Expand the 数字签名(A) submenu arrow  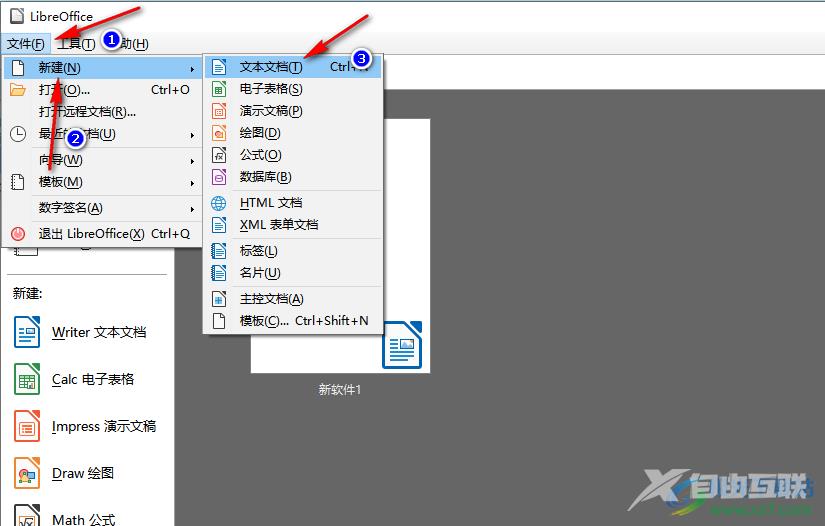click(x=193, y=209)
